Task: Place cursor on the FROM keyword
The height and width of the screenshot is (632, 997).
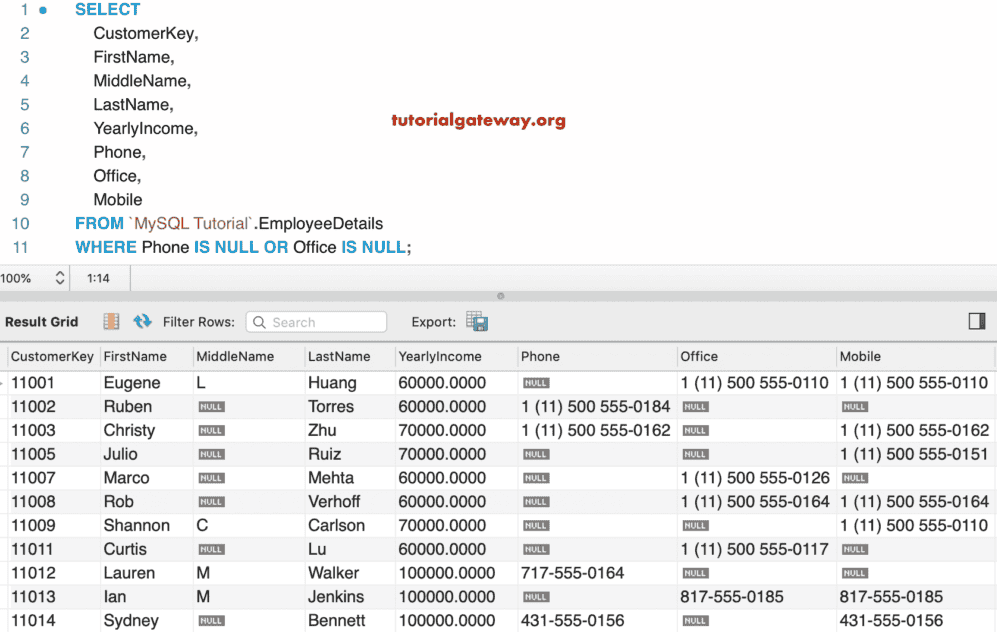Action: [99, 223]
